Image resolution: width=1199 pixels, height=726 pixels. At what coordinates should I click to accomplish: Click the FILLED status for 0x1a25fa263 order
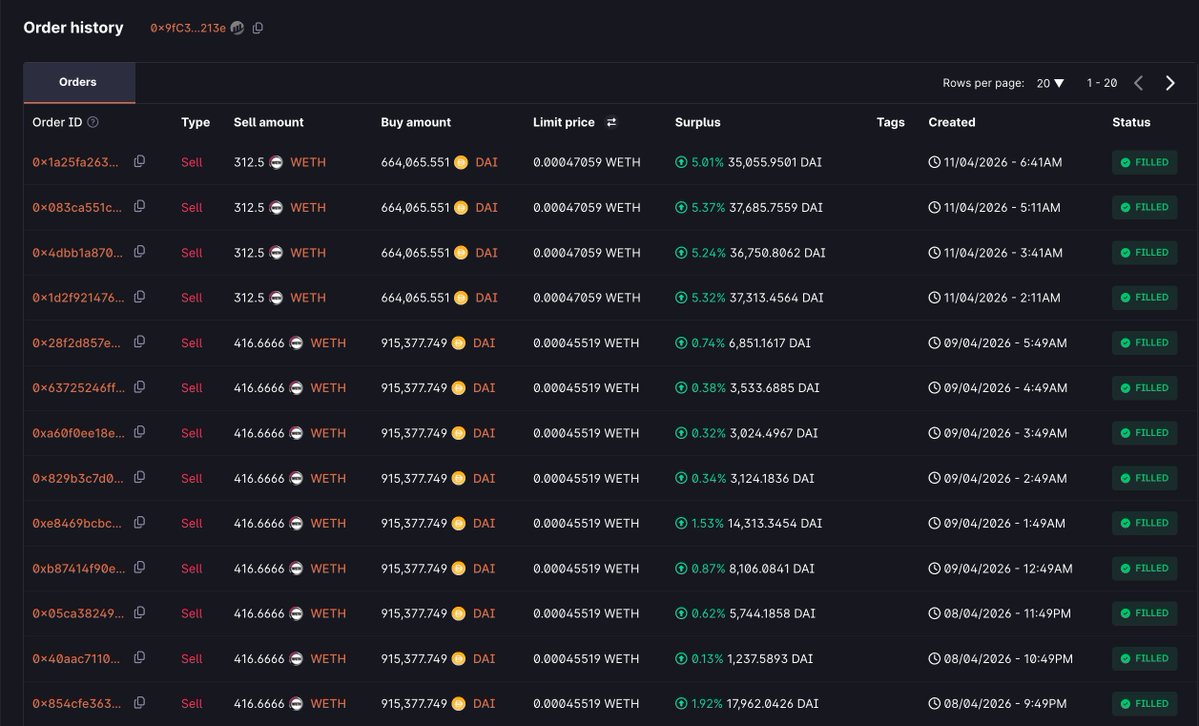[1145, 163]
